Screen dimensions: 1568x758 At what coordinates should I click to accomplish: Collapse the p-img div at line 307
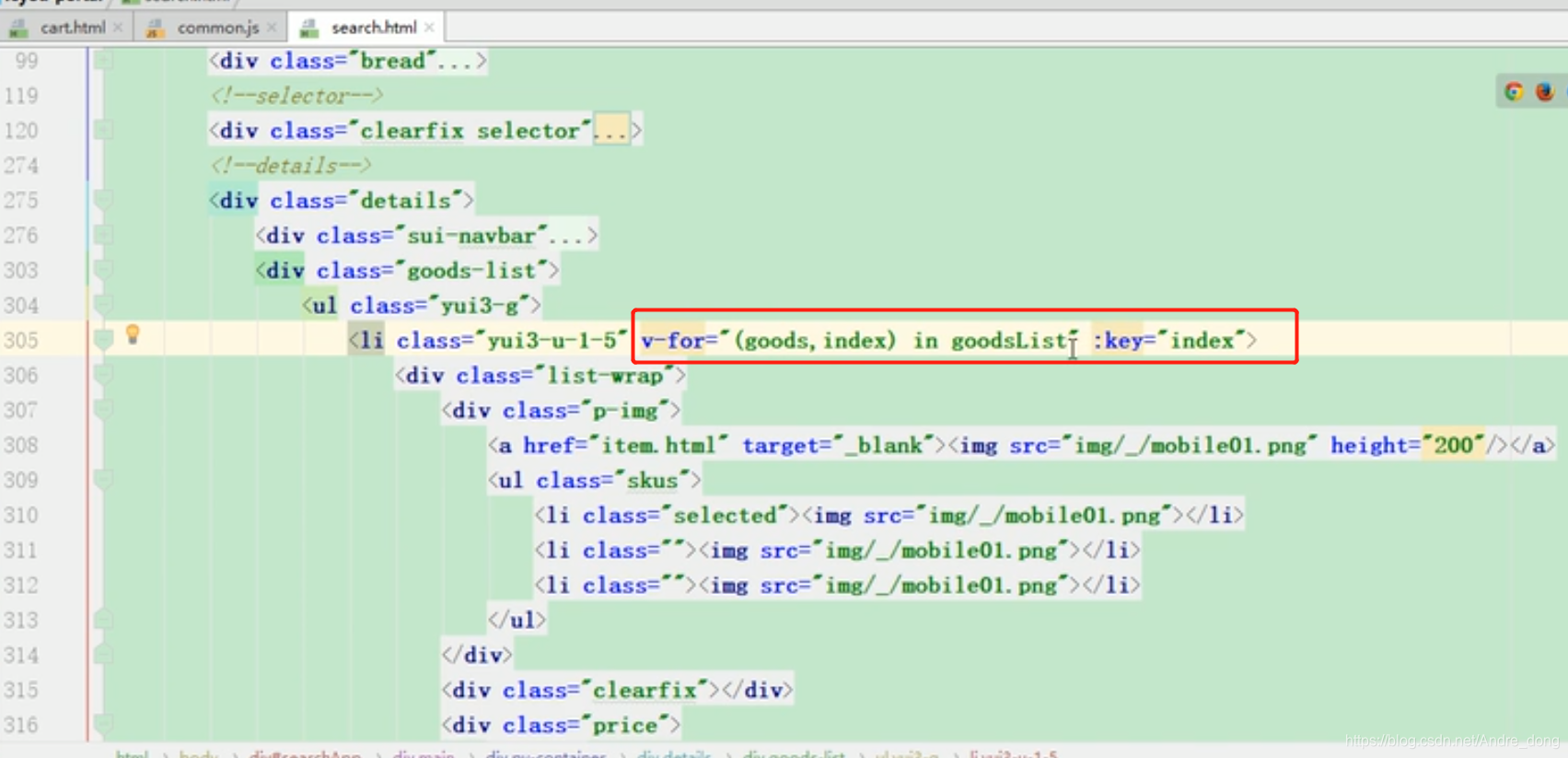click(104, 411)
